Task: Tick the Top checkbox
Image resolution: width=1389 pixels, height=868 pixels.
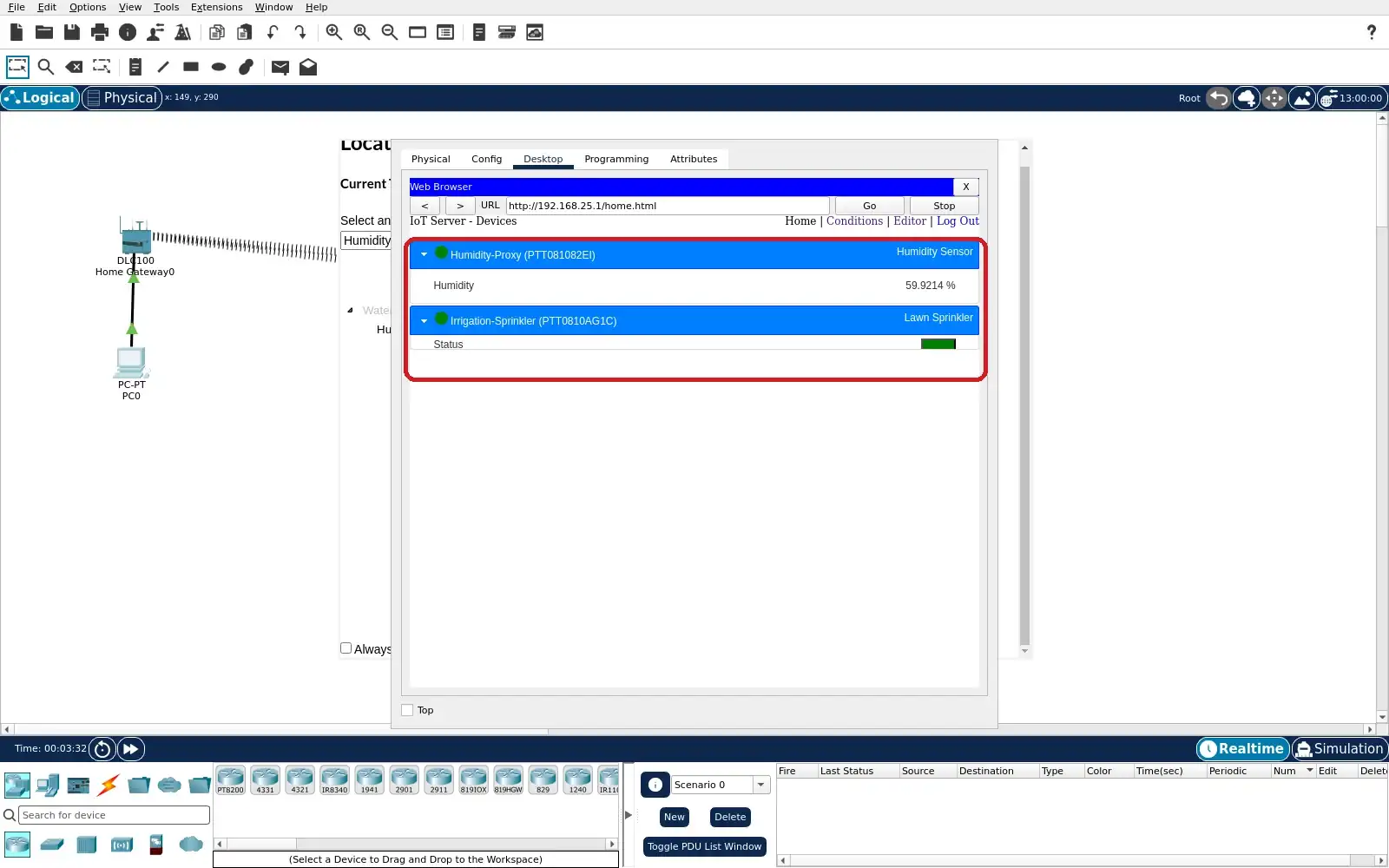Action: (x=407, y=710)
